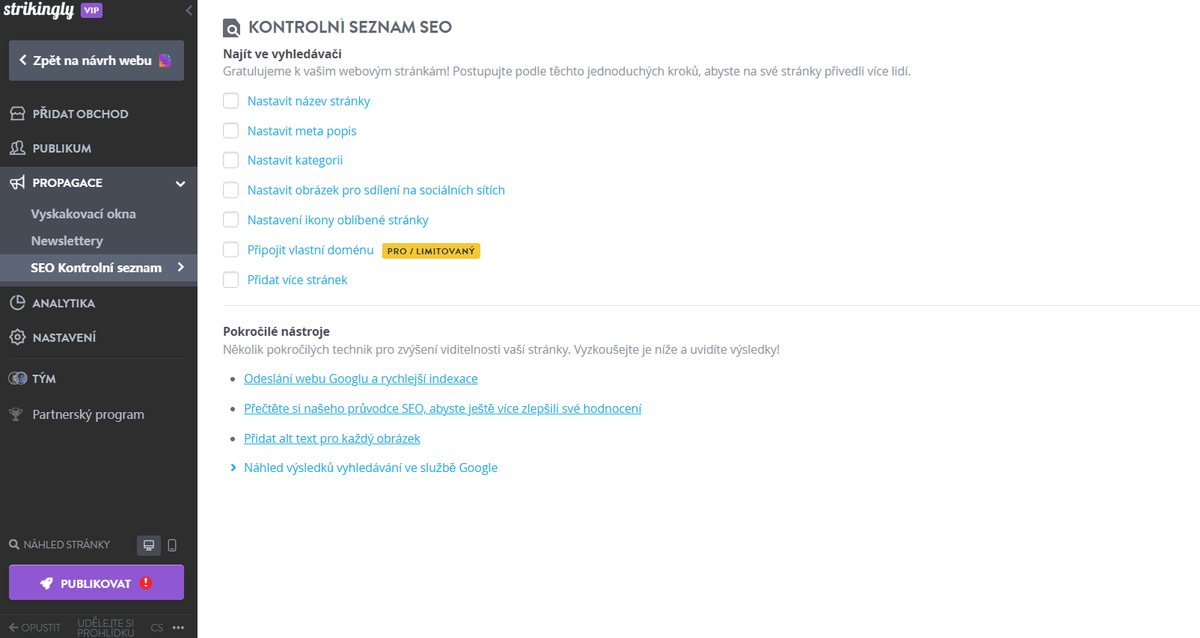Check off Nastavit název stránky
This screenshot has height=638, width=1200.
pos(230,100)
